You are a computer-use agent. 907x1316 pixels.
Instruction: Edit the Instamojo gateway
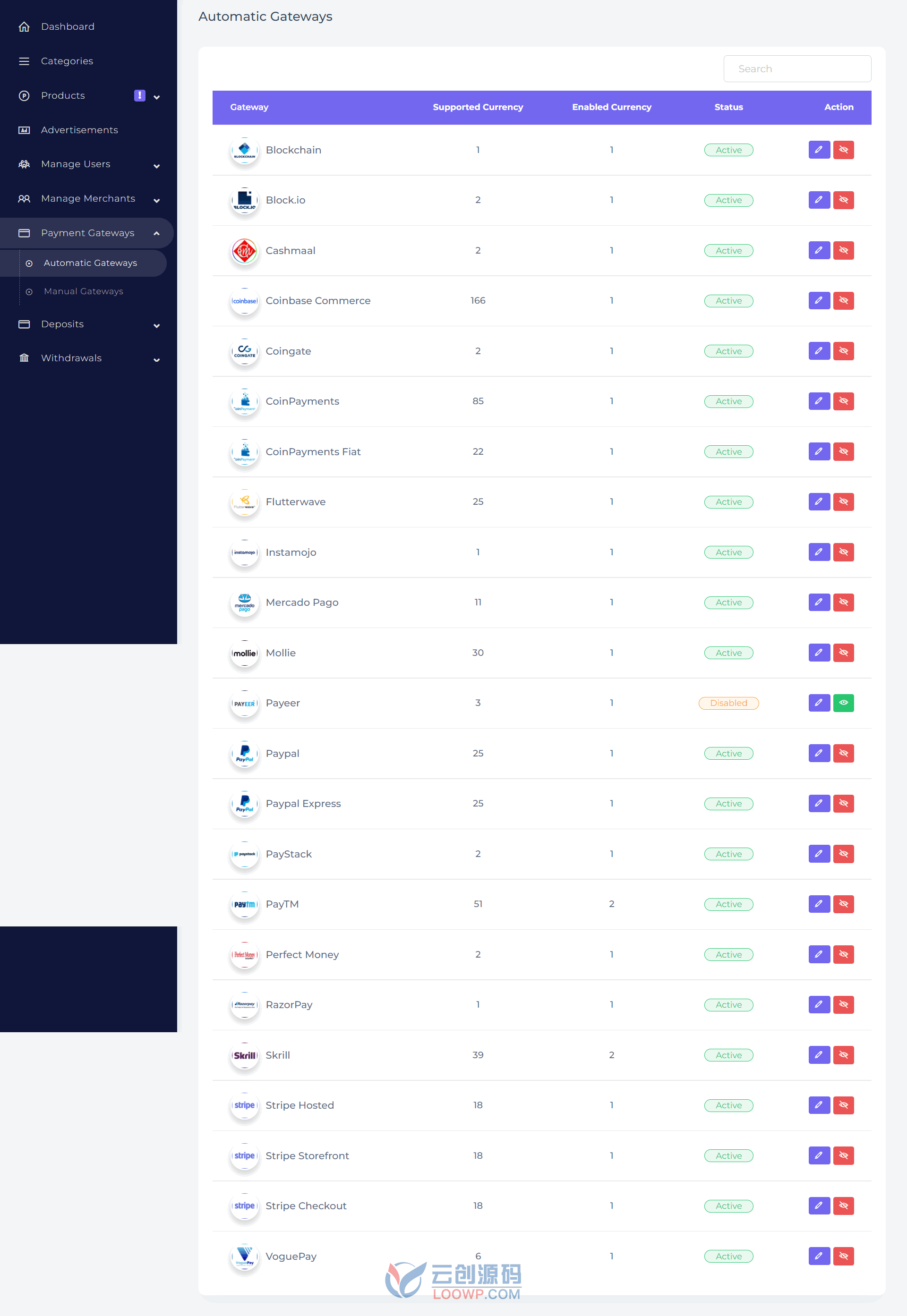819,552
